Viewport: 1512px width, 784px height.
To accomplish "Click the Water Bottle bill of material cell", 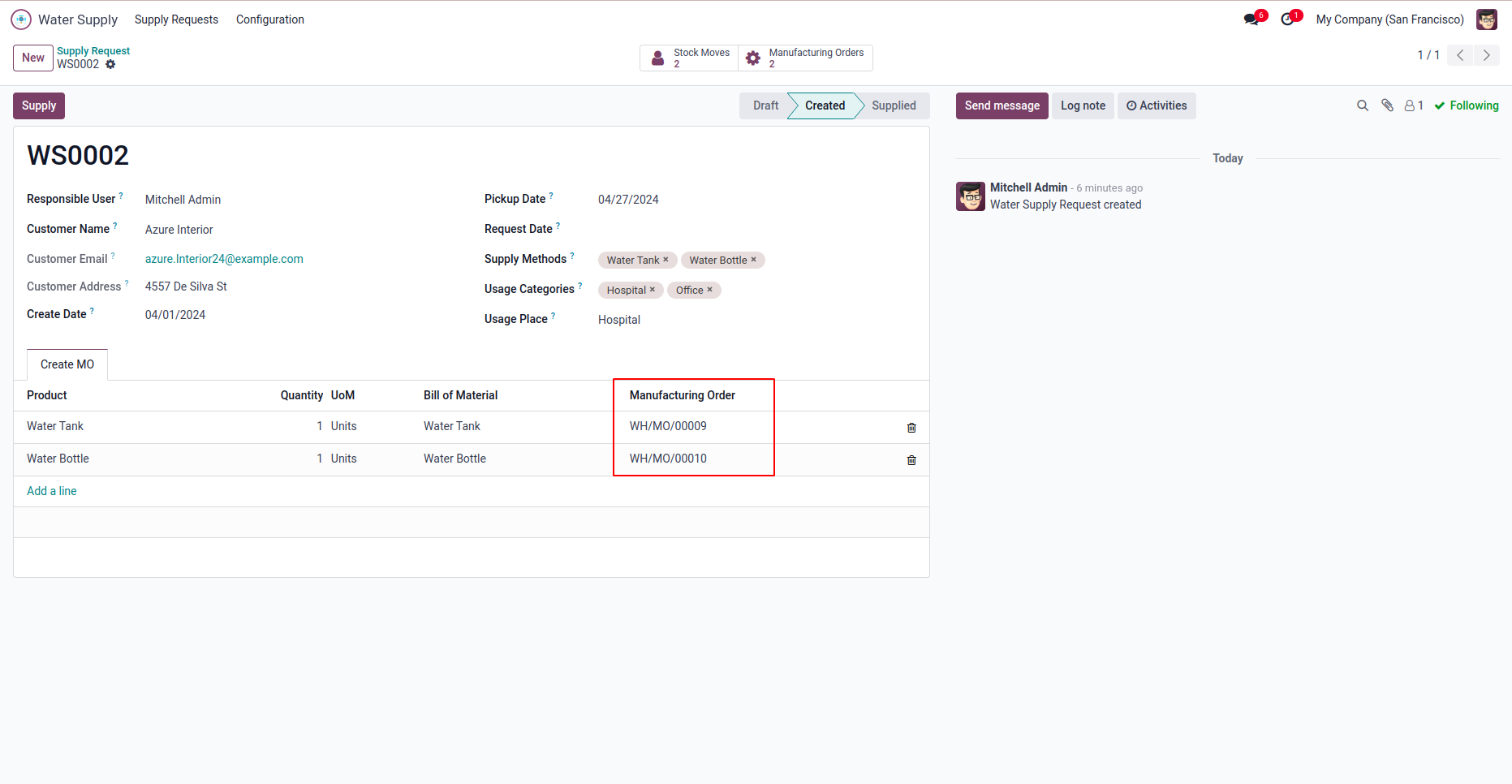I will [x=454, y=459].
